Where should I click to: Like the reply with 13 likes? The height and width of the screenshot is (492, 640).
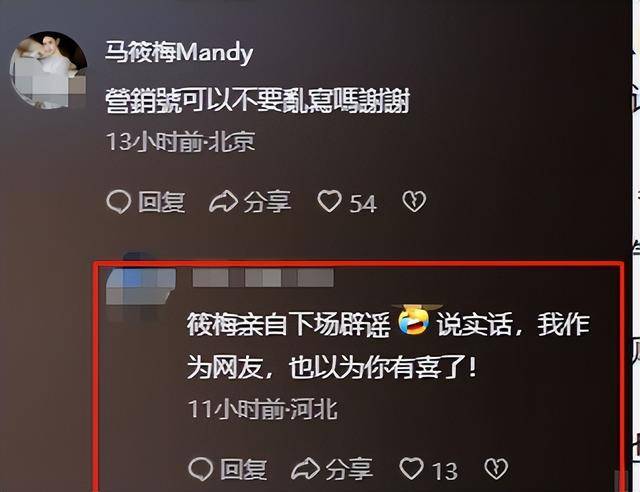411,468
